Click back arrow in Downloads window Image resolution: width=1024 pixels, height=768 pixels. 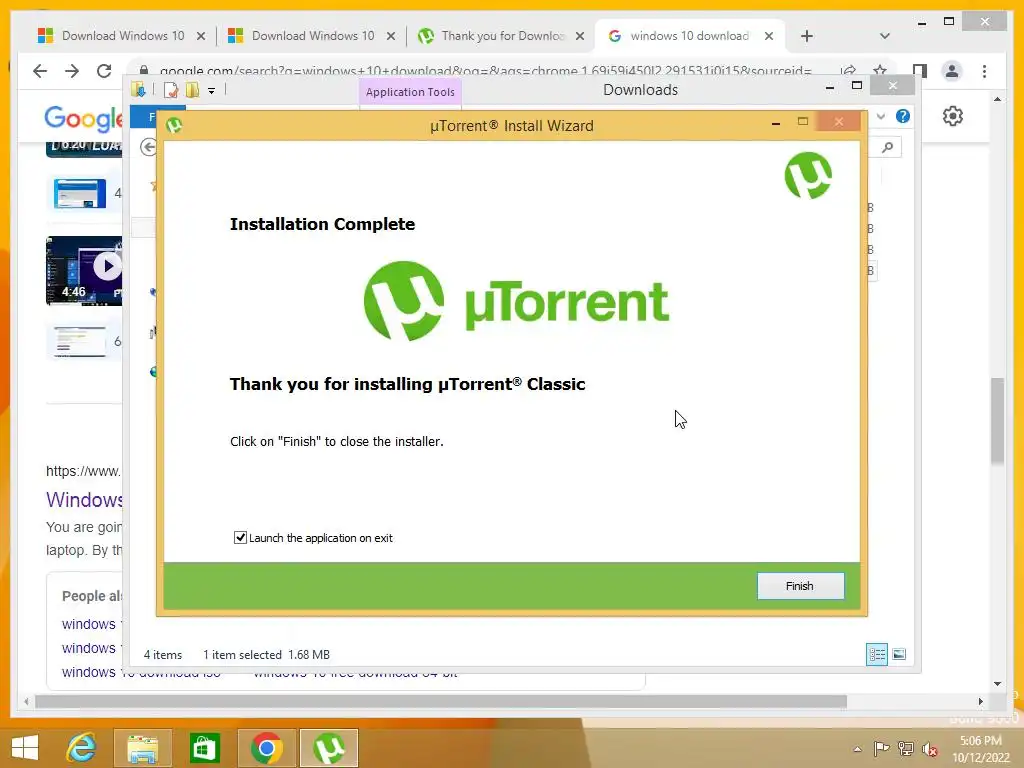coord(149,147)
